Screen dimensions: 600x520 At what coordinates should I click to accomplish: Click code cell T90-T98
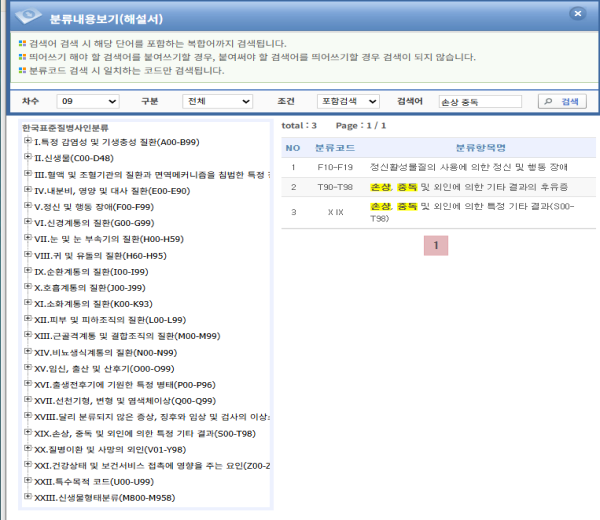[335, 187]
